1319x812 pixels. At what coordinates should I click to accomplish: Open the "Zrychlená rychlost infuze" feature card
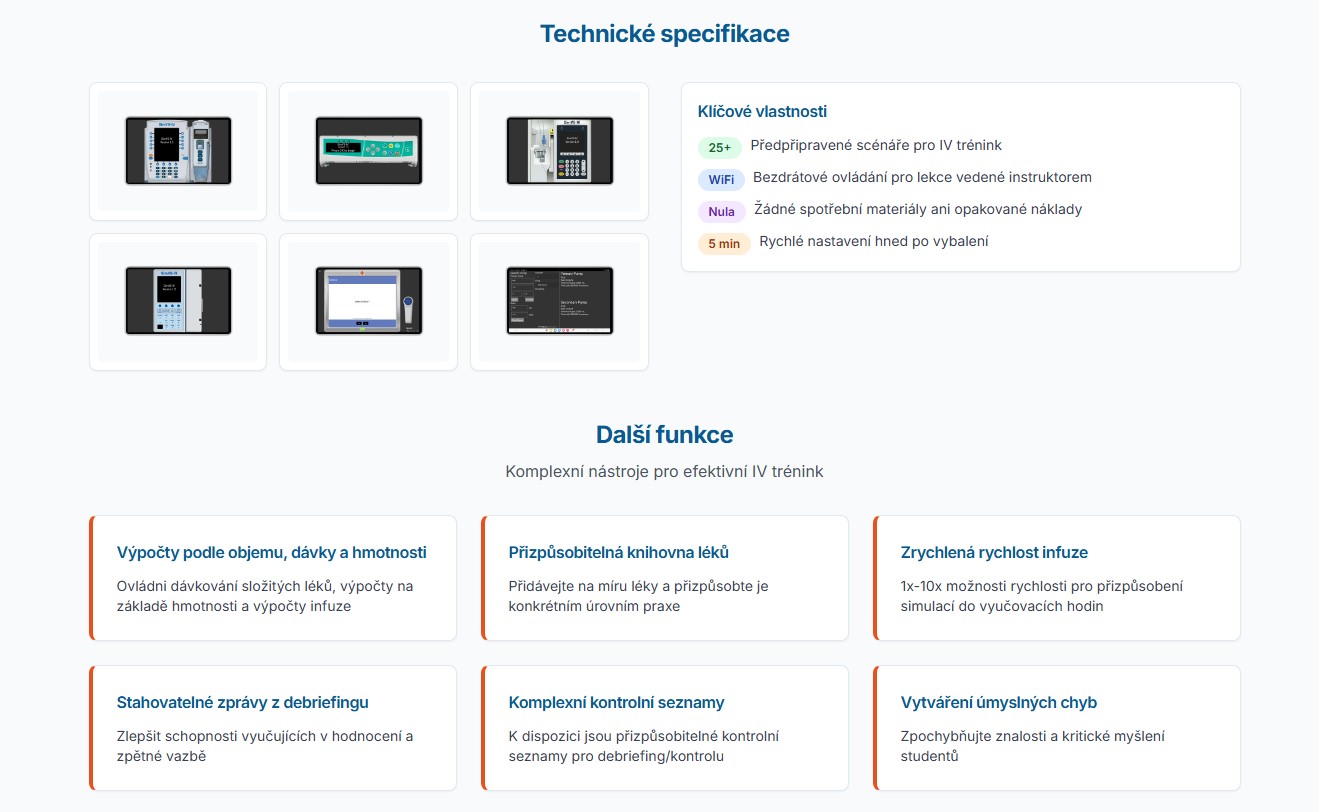coord(1056,577)
